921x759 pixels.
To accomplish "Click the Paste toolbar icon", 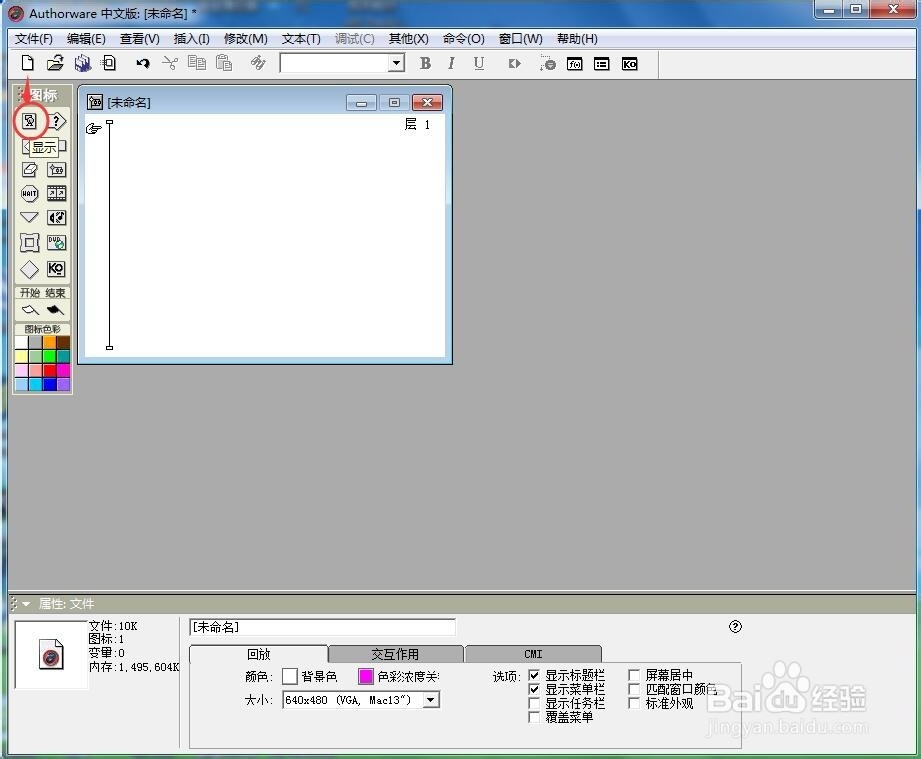I will [224, 63].
